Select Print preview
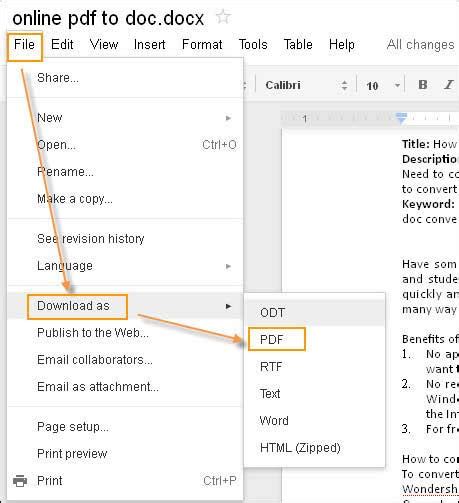Screen dimensions: 459x503 pos(125,454)
